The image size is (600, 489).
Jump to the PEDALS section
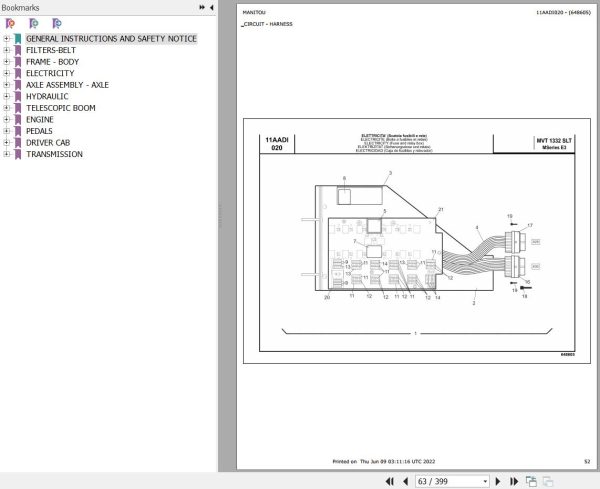coord(39,131)
